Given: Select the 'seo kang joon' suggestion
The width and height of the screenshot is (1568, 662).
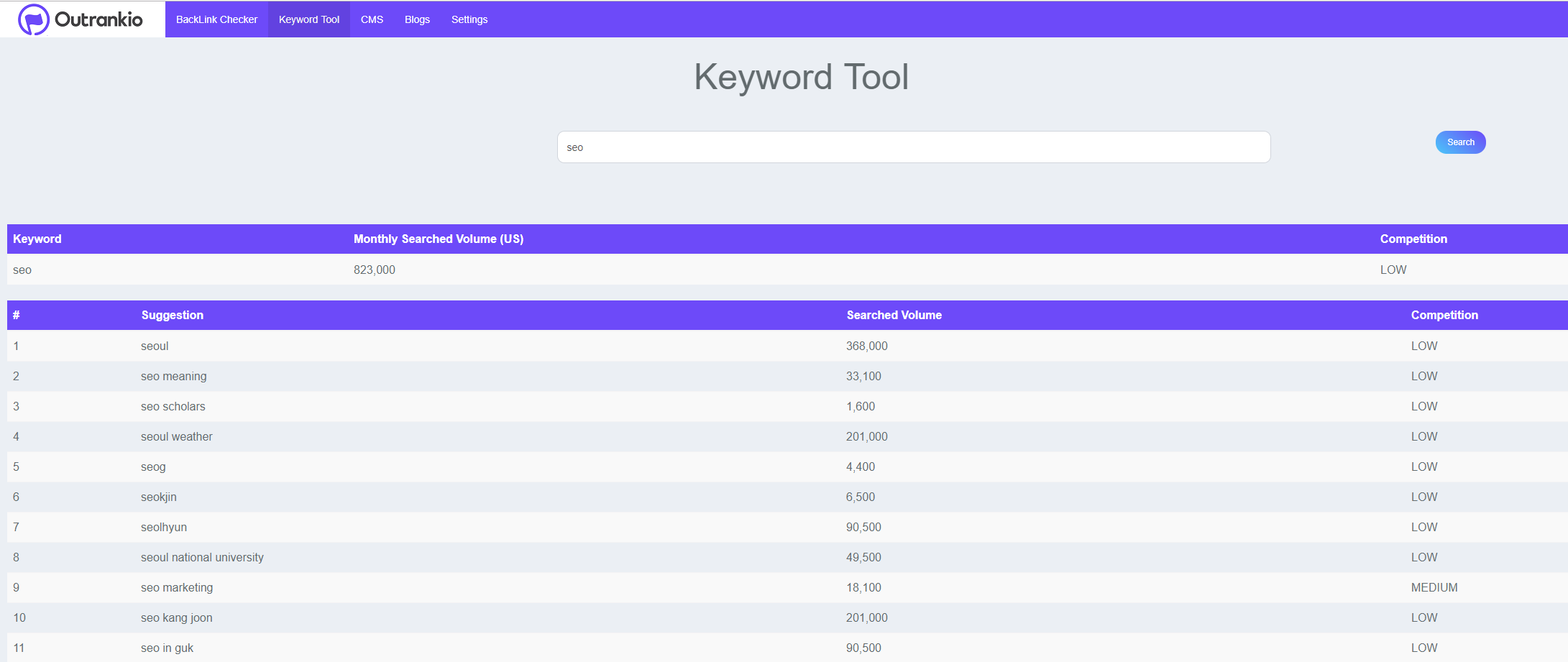Looking at the screenshot, I should point(176,618).
